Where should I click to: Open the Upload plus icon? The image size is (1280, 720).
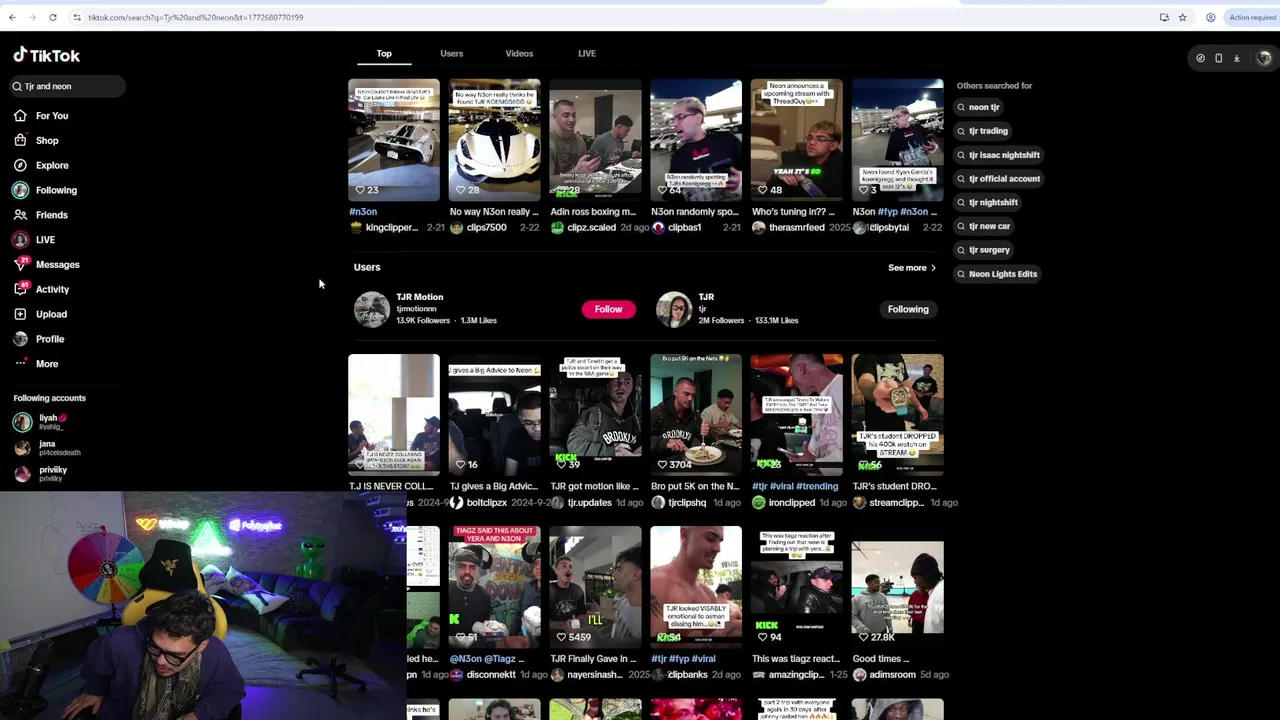coord(20,314)
